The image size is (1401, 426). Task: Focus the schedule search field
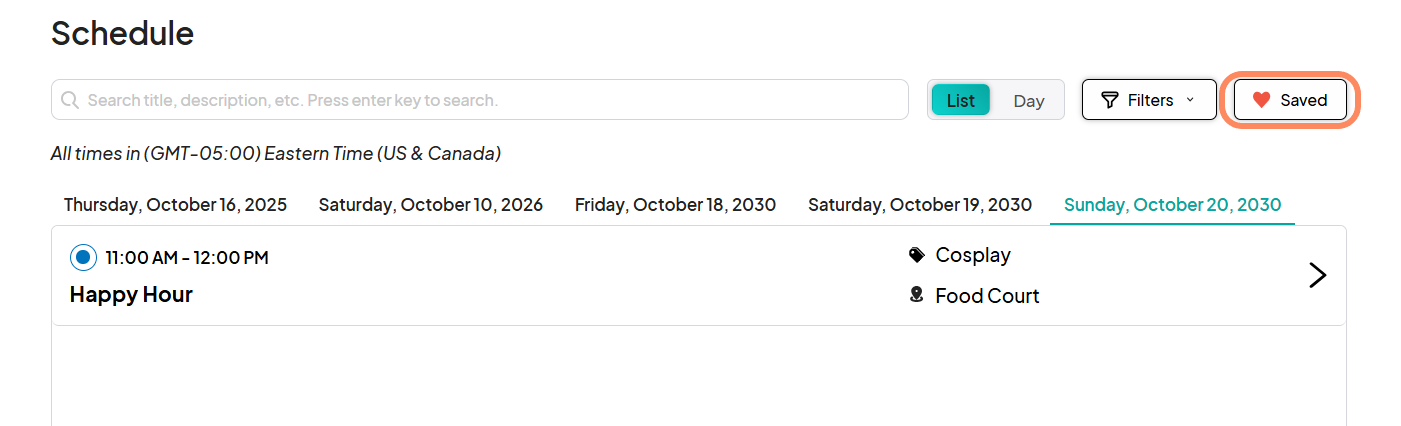click(x=480, y=100)
